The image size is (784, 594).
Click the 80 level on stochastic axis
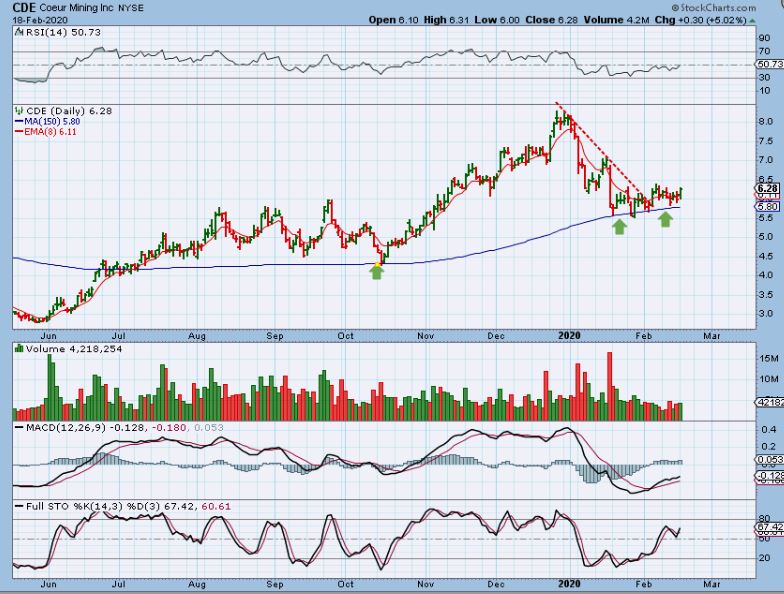click(x=764, y=520)
